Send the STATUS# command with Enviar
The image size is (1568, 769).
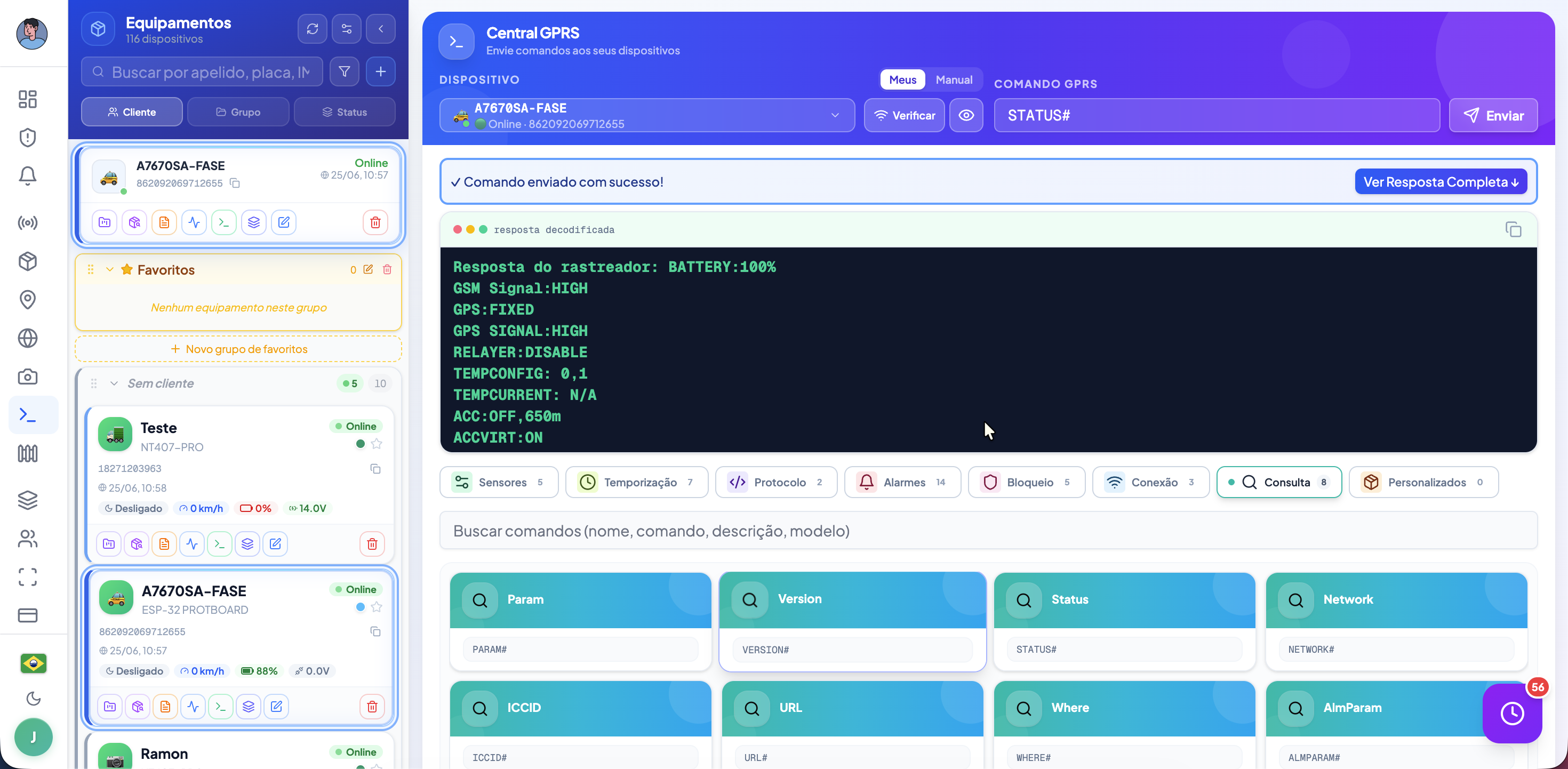click(1493, 115)
